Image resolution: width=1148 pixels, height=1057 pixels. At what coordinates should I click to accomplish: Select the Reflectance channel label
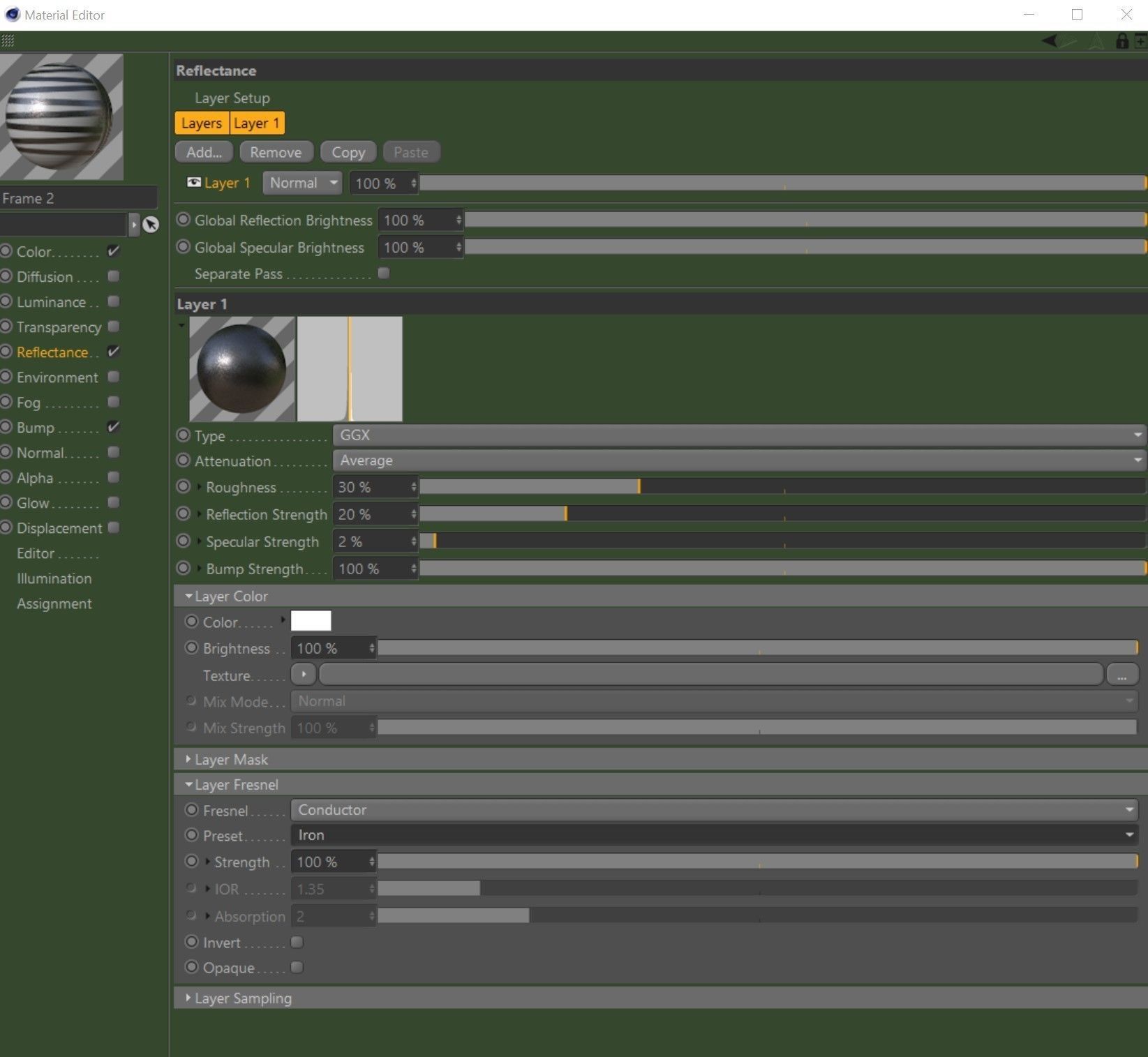pos(52,352)
